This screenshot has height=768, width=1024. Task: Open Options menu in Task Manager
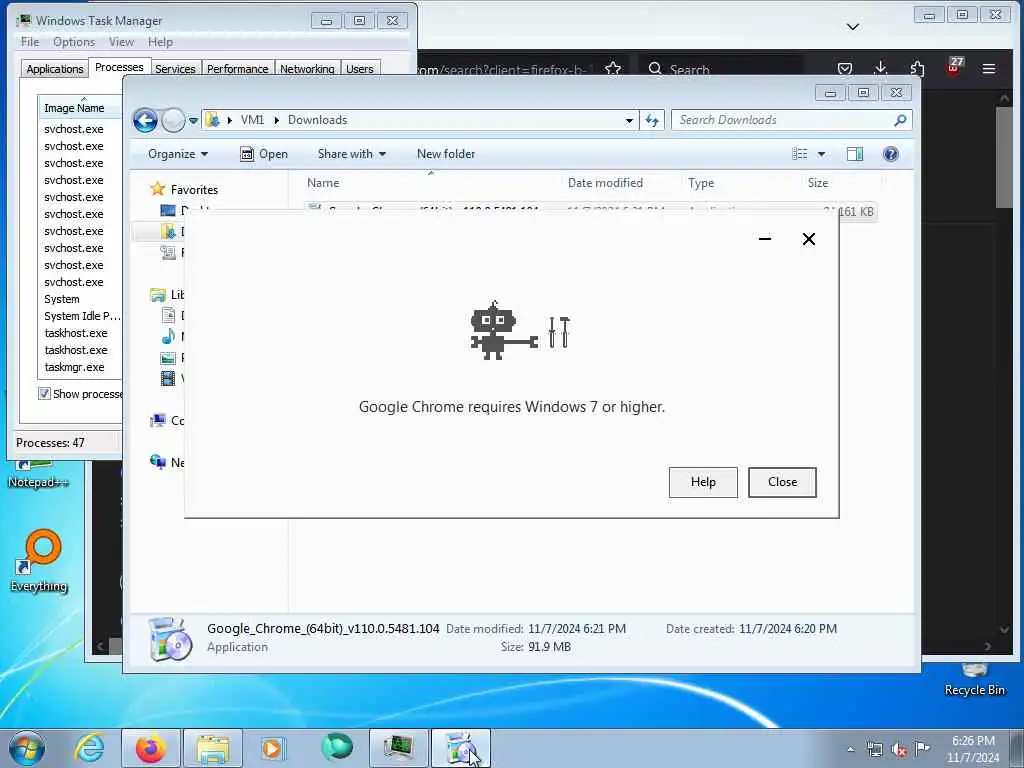tap(74, 42)
